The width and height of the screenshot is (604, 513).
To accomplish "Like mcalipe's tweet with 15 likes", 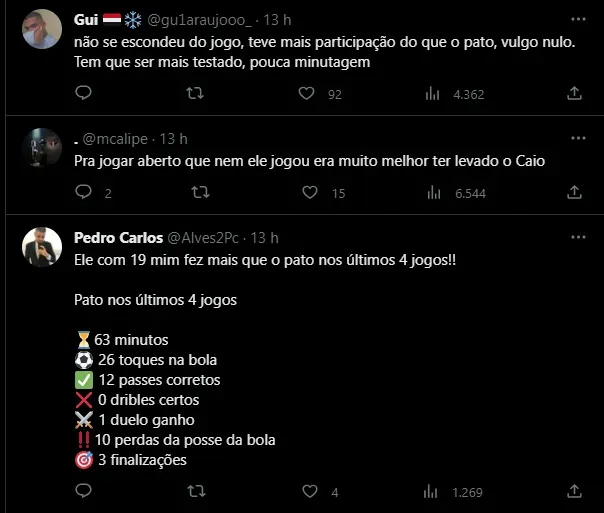I will [x=311, y=193].
